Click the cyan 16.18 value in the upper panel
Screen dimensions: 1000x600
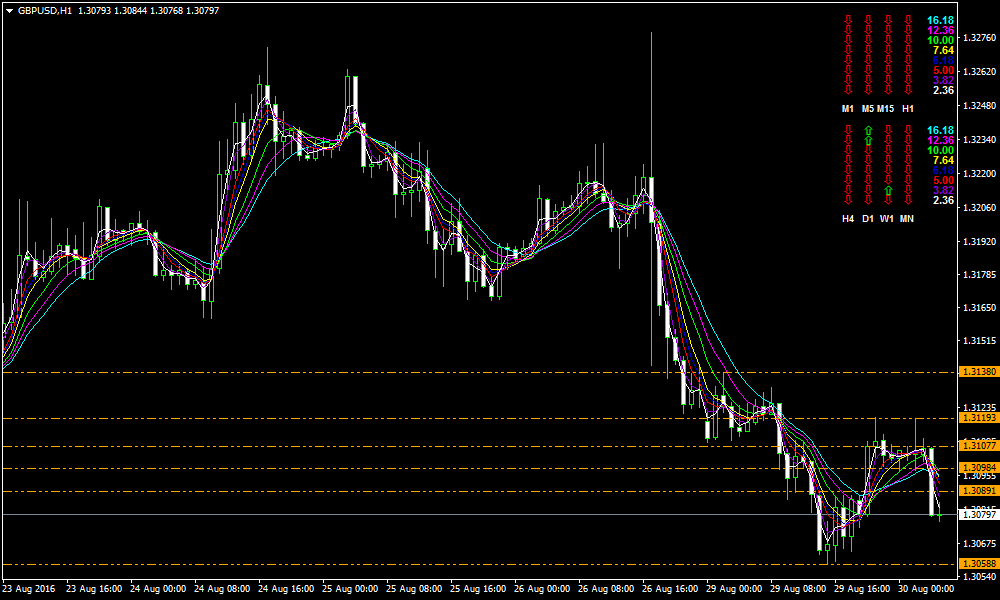tap(940, 20)
